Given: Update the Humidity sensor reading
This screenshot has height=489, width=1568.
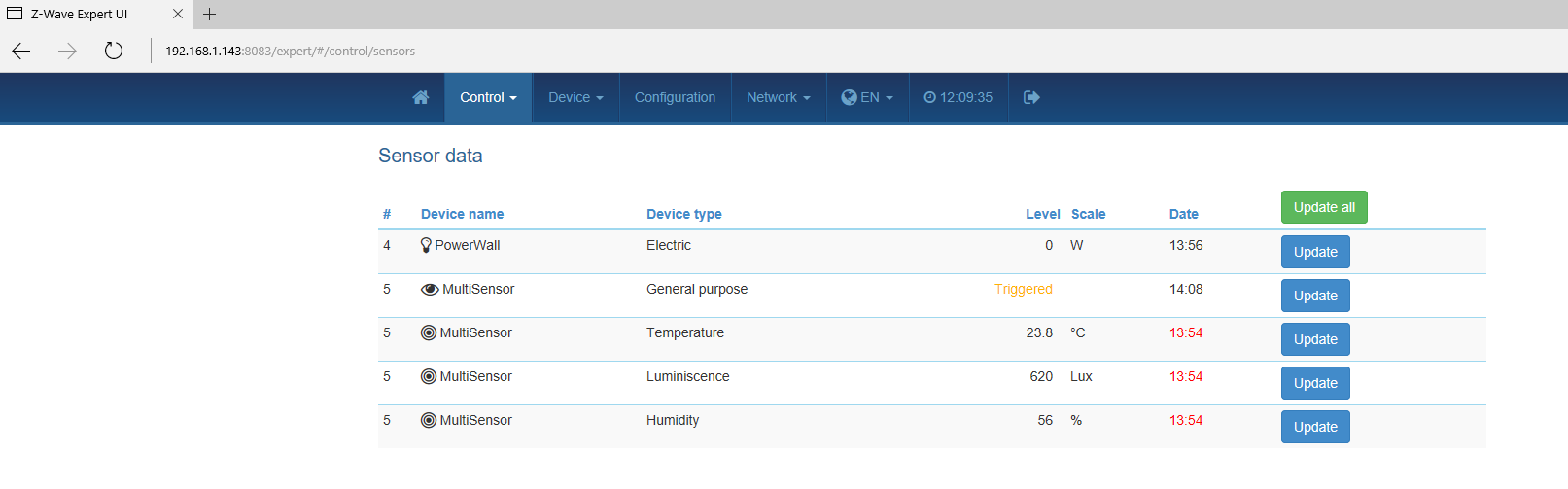Looking at the screenshot, I should coord(1315,427).
